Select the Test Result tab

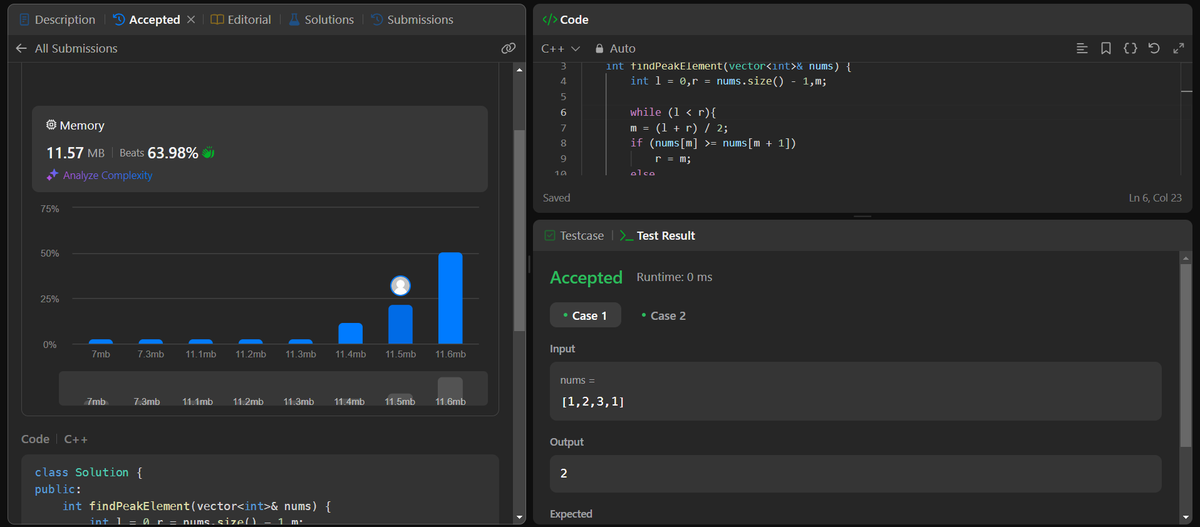657,236
